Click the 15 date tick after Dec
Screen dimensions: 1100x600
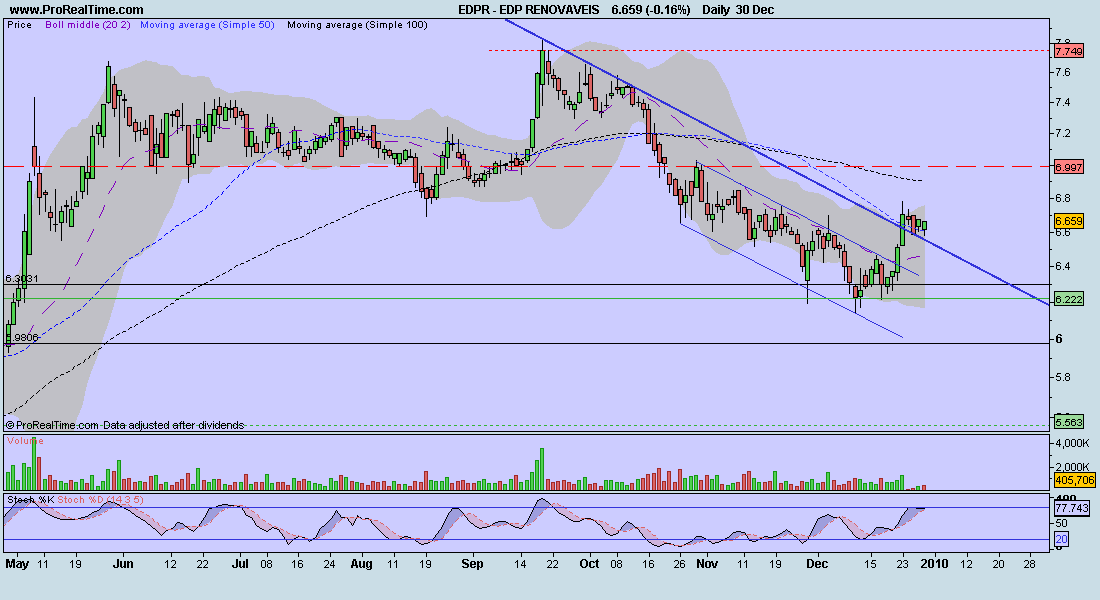[870, 564]
